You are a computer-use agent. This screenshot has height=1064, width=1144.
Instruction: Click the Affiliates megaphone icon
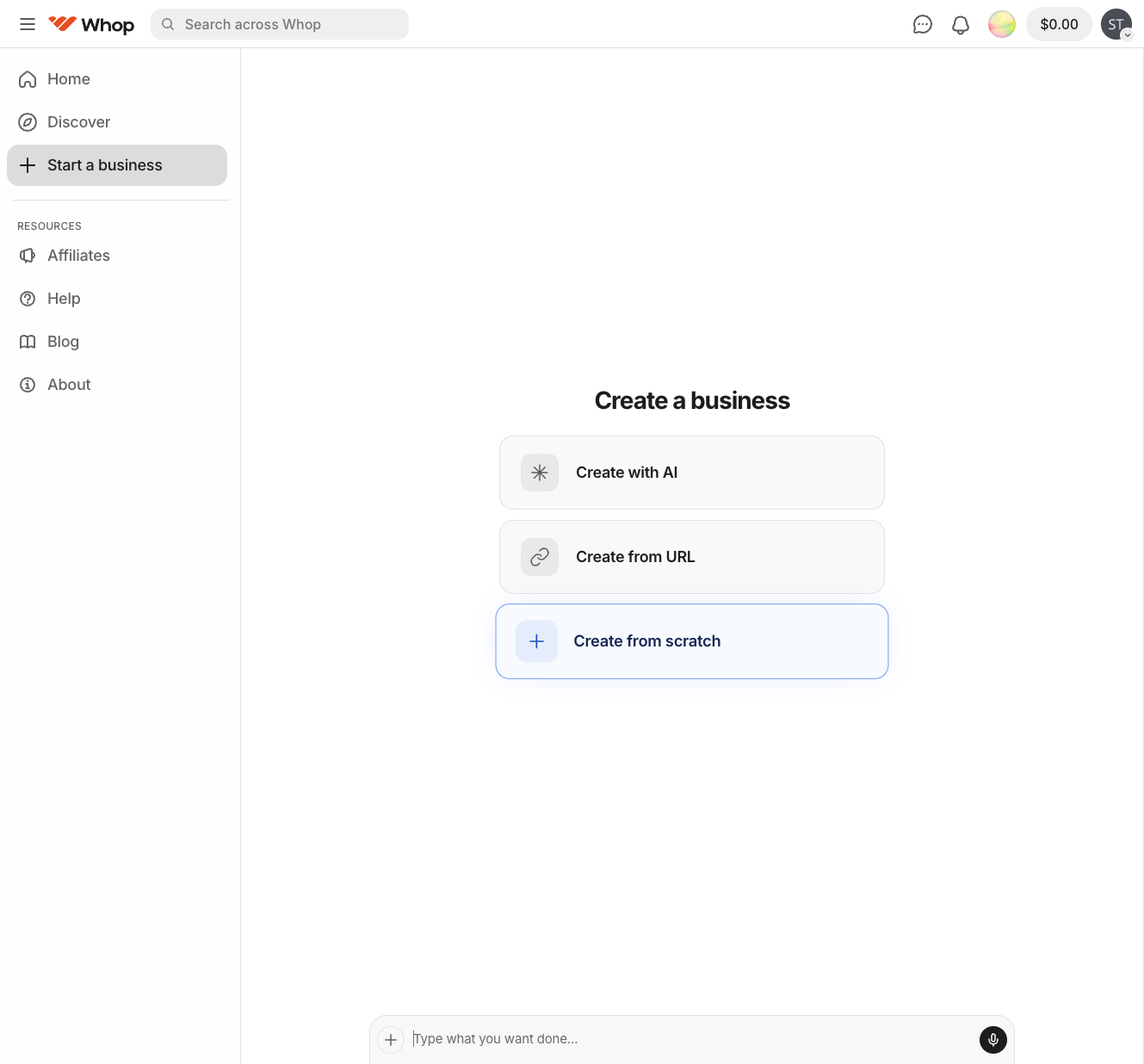(28, 256)
